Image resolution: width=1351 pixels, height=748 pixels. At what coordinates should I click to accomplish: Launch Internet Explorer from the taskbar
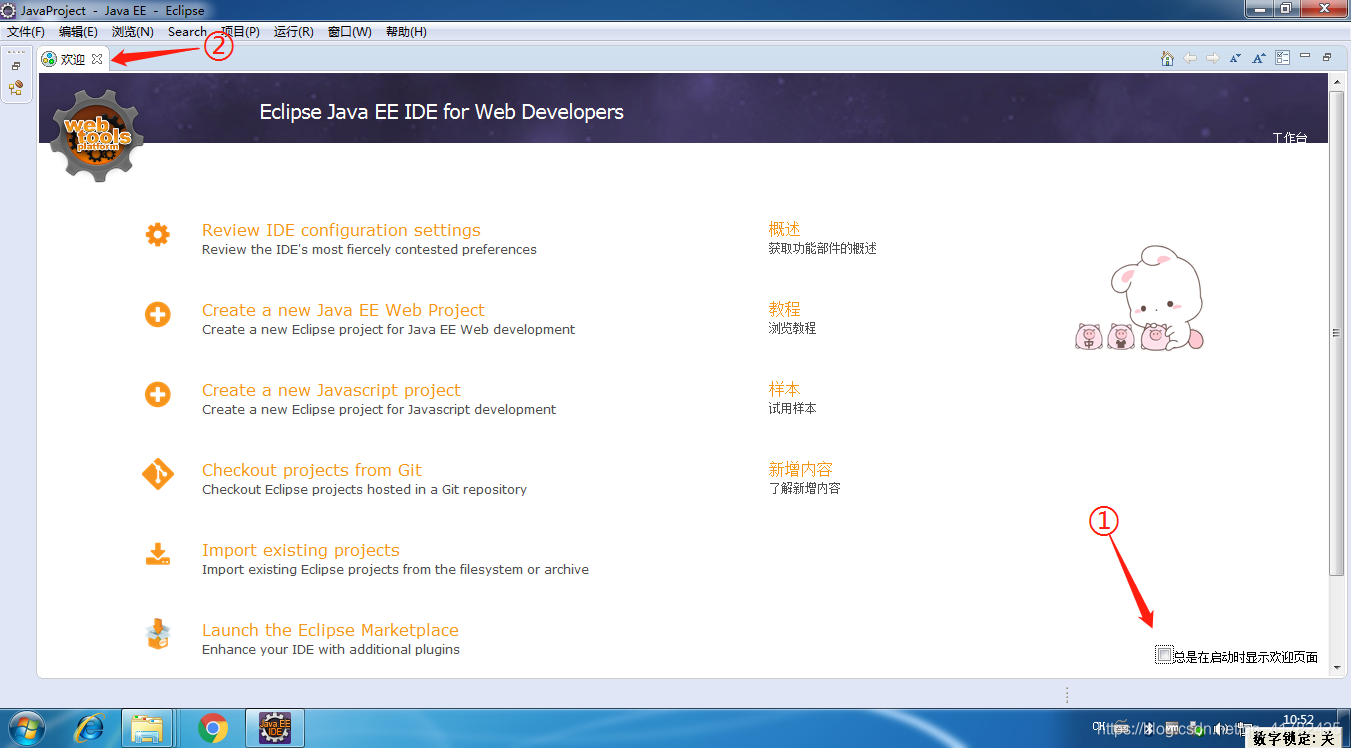pos(89,728)
